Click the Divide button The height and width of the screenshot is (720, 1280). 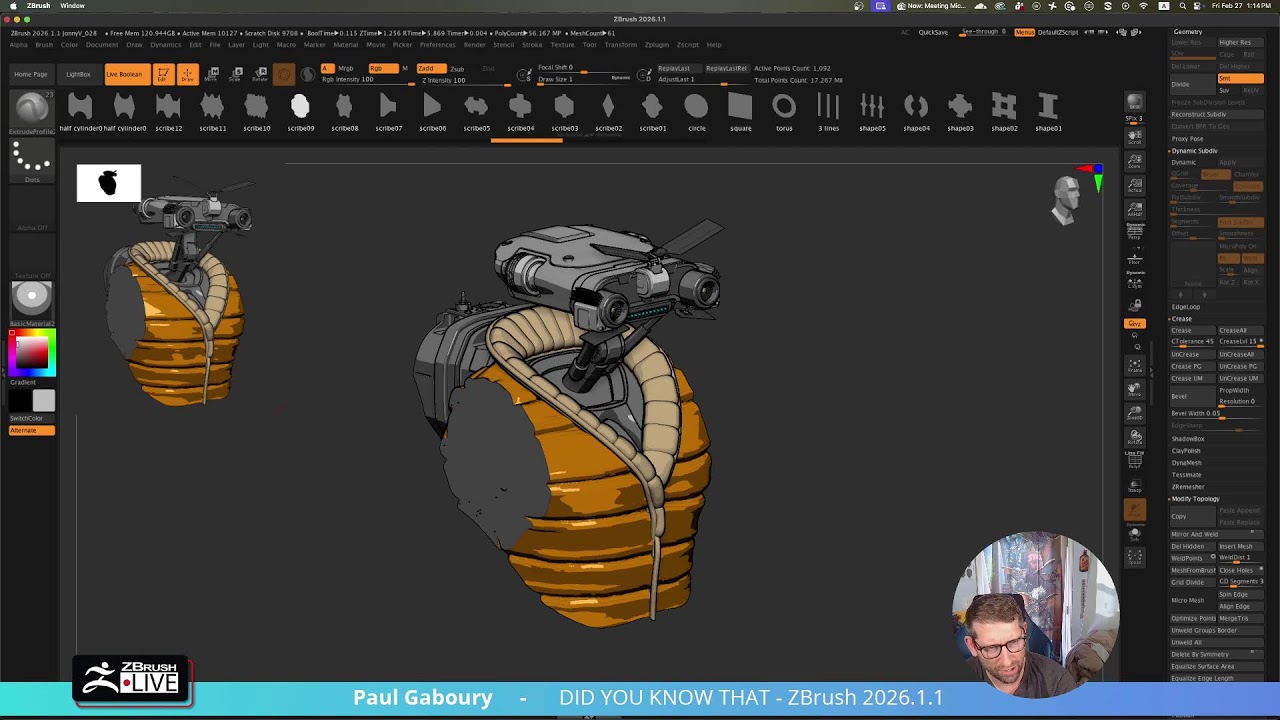(1192, 84)
